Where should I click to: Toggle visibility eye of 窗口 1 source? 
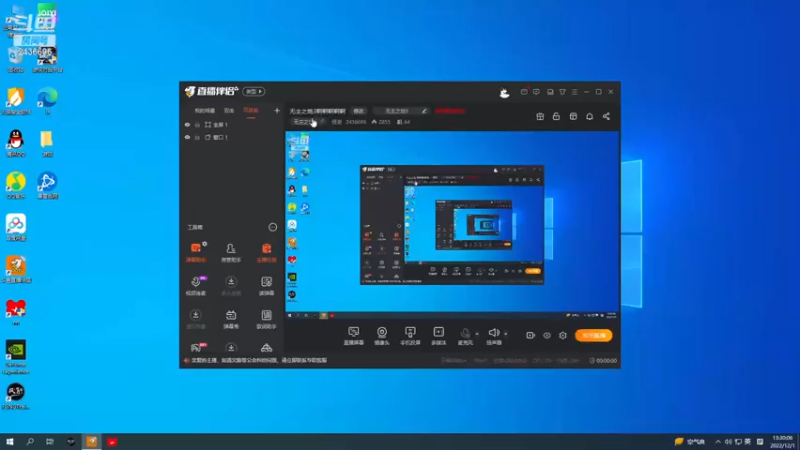187,137
